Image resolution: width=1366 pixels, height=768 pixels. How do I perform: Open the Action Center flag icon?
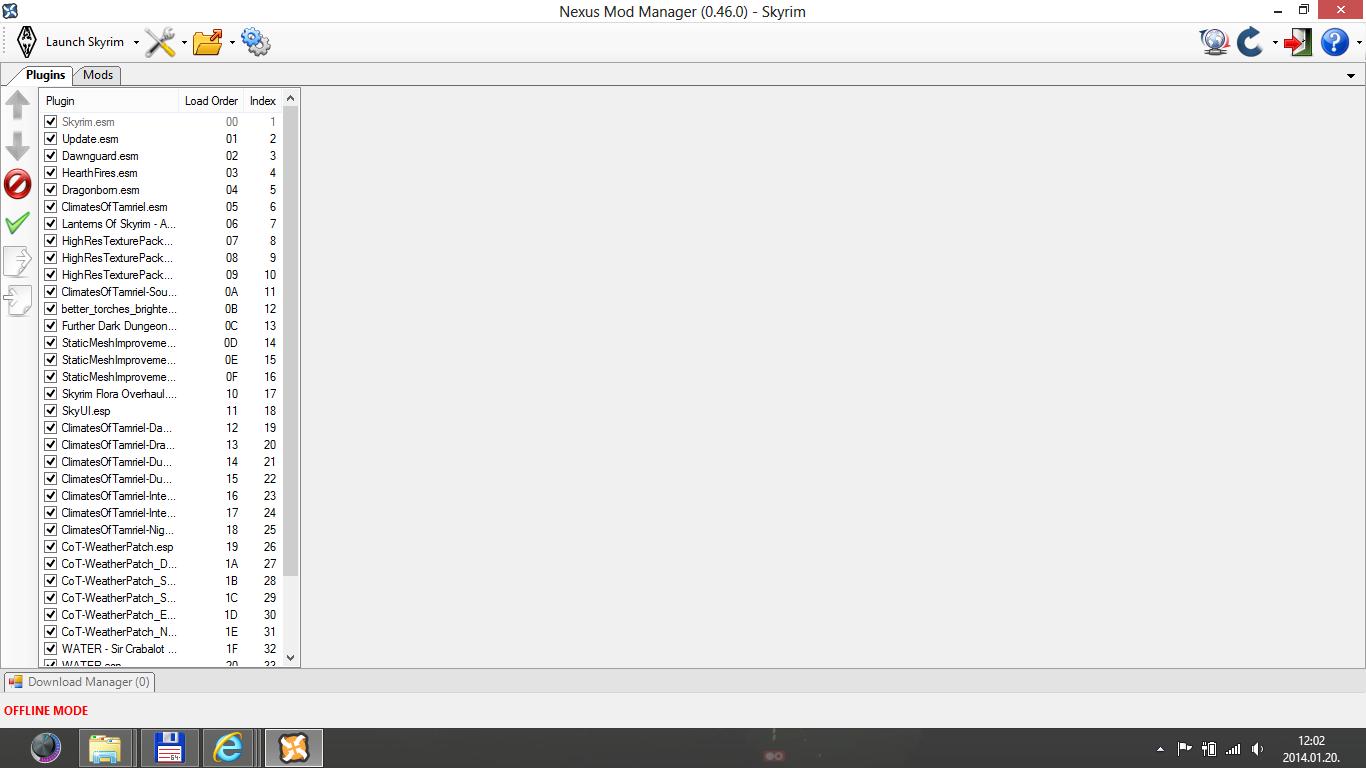[1184, 748]
